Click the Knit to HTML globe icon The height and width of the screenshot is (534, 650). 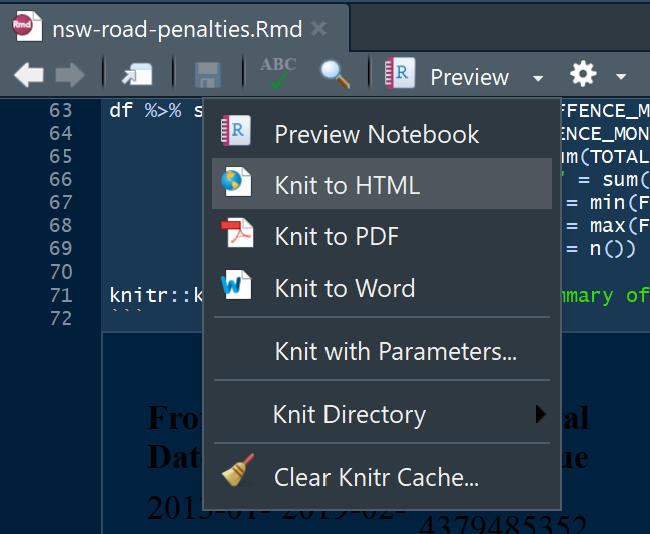pos(236,182)
